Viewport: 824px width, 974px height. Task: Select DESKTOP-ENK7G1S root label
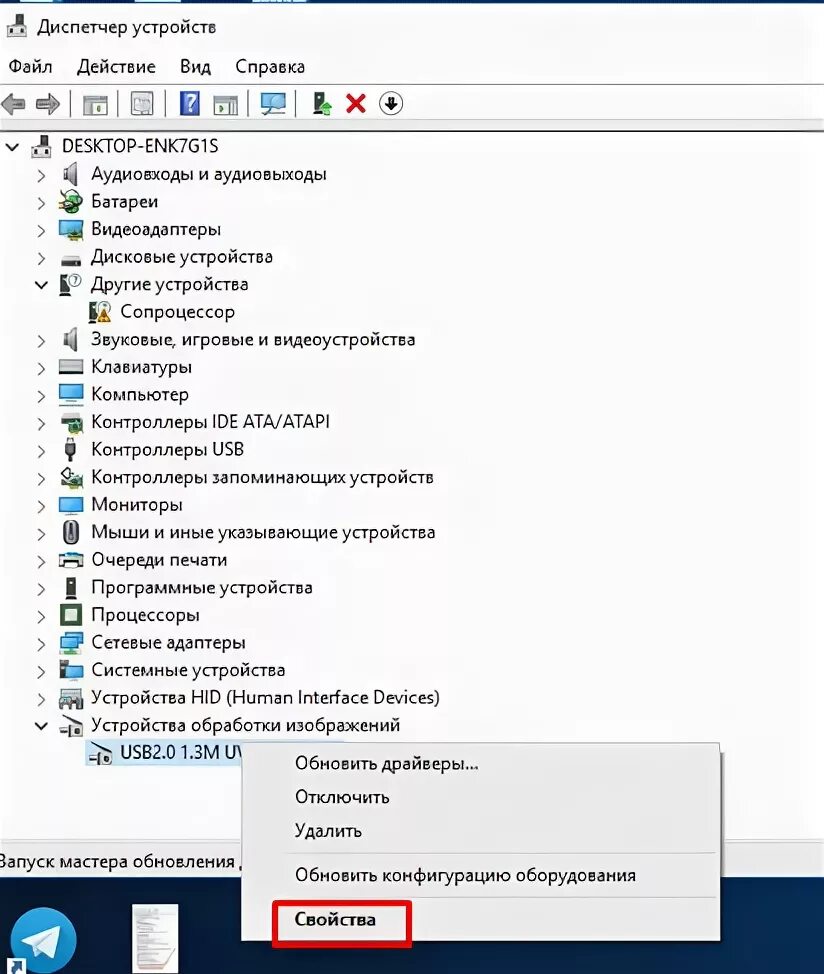(140, 146)
